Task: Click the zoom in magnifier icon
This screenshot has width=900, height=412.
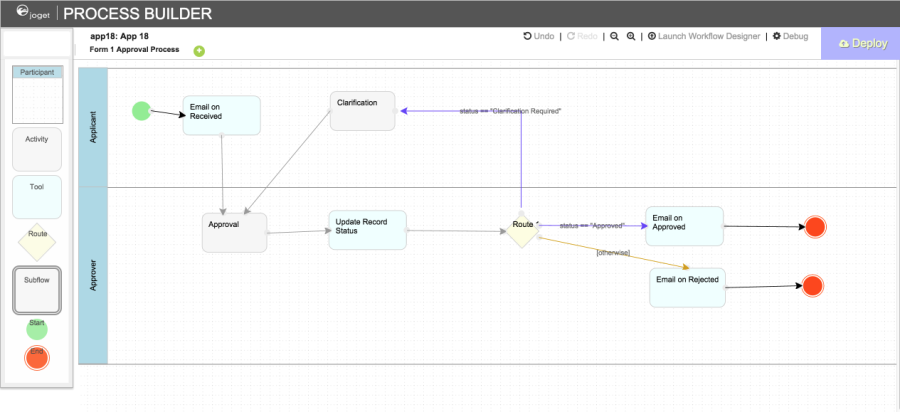Action: tap(631, 36)
